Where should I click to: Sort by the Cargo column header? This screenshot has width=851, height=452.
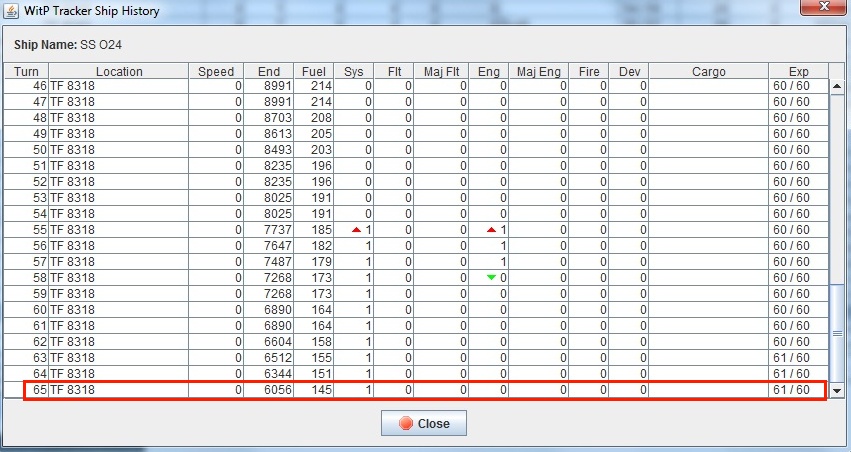point(708,72)
